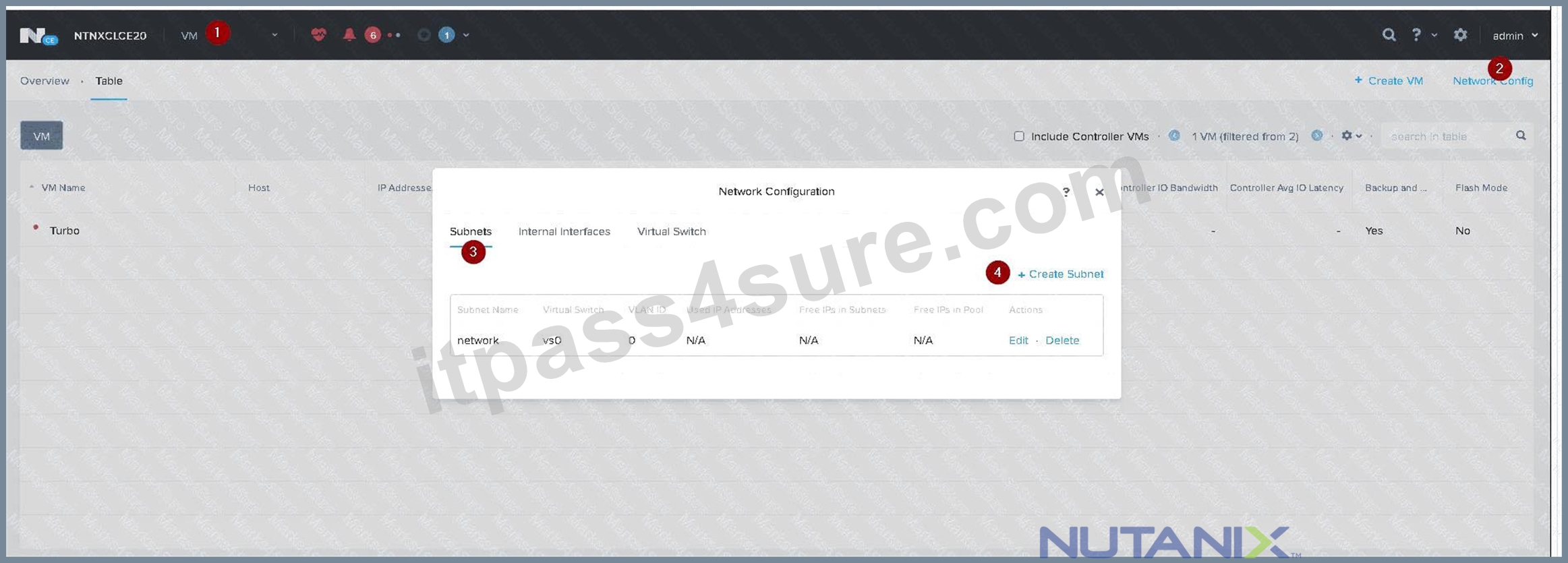Image resolution: width=1568 pixels, height=563 pixels.
Task: Click the Nutanix logo icon
Action: coord(38,36)
